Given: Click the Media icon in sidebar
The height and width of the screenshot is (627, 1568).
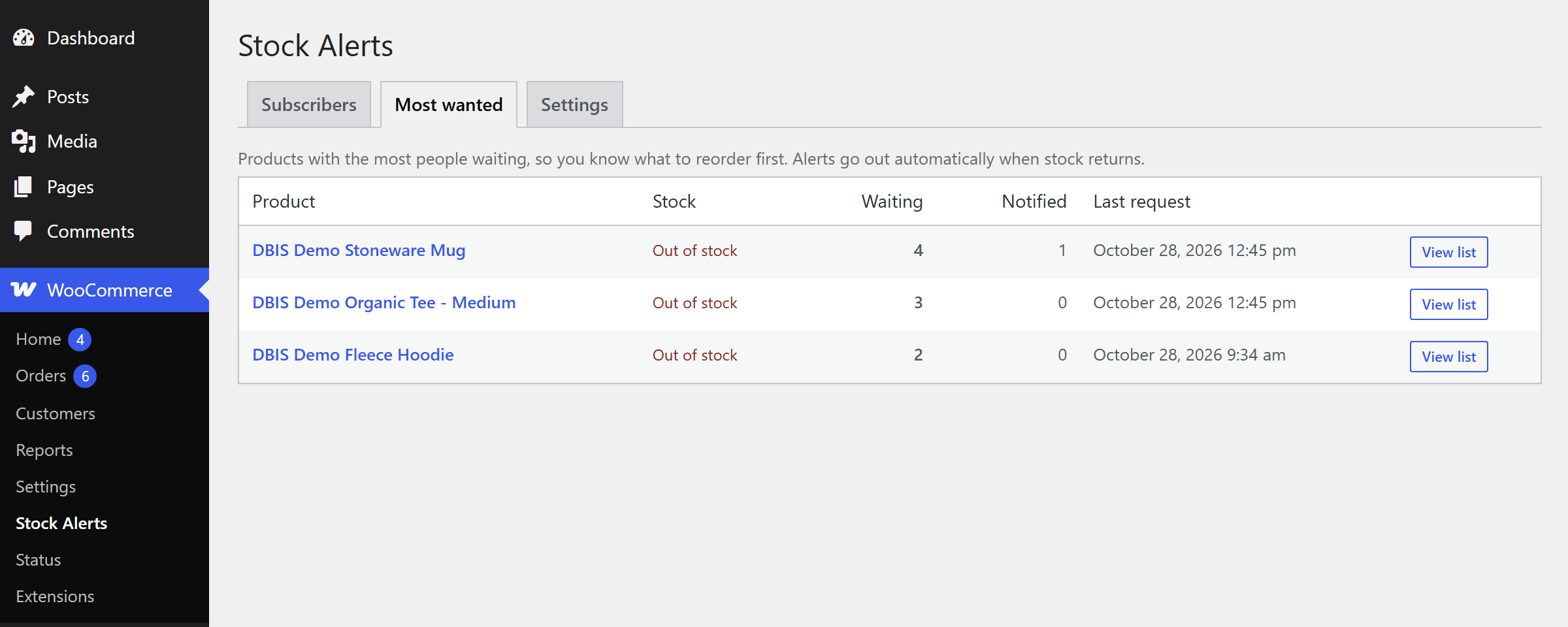Looking at the screenshot, I should 24,141.
